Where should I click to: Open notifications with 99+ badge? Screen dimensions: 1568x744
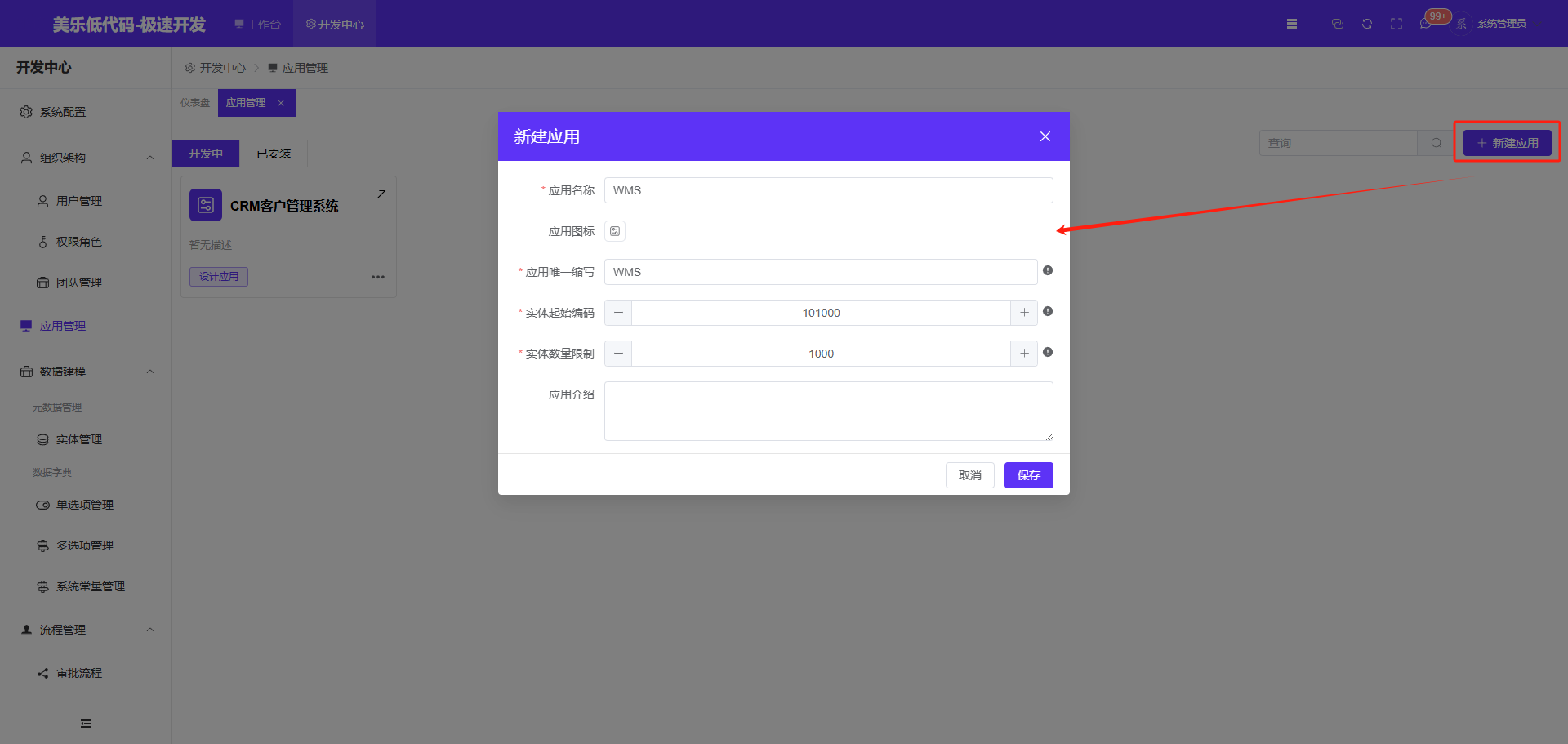click(x=1427, y=23)
